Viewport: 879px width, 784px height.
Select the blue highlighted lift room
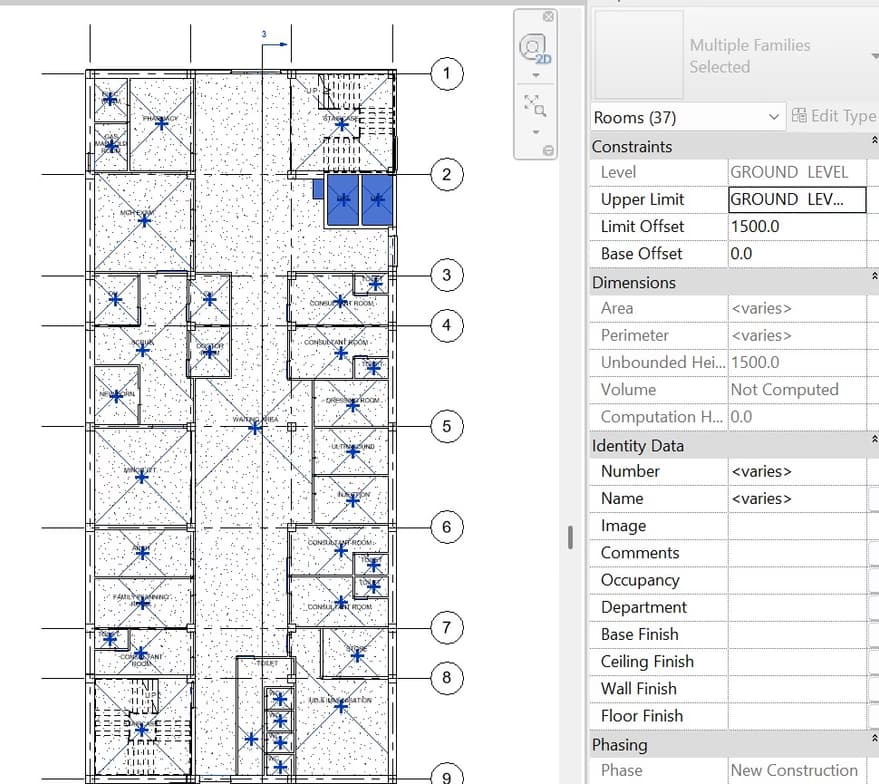click(x=343, y=201)
